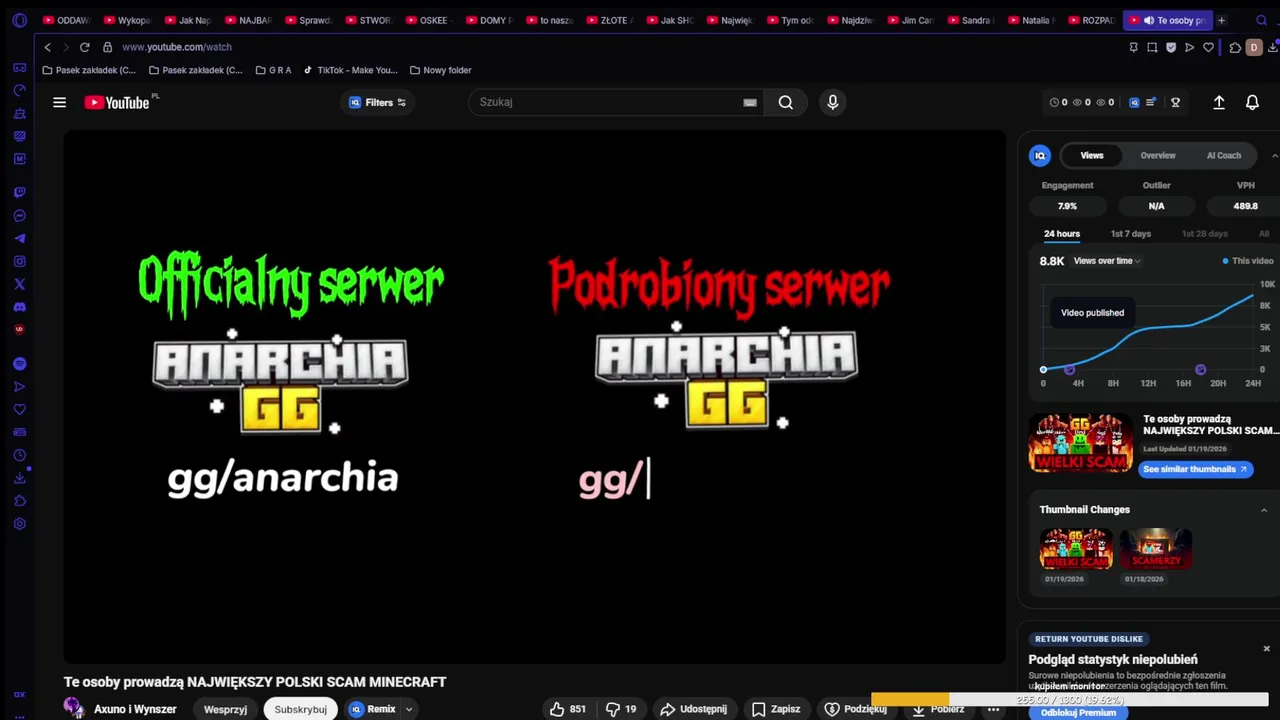Open the Pasek zakładek bookmarks folder (first)
1280x720 pixels.
(x=89, y=70)
